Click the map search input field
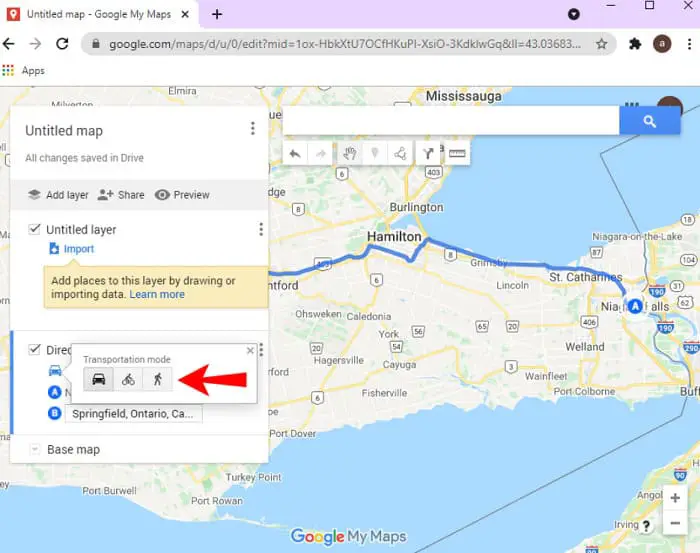Image resolution: width=700 pixels, height=553 pixels. click(x=451, y=121)
